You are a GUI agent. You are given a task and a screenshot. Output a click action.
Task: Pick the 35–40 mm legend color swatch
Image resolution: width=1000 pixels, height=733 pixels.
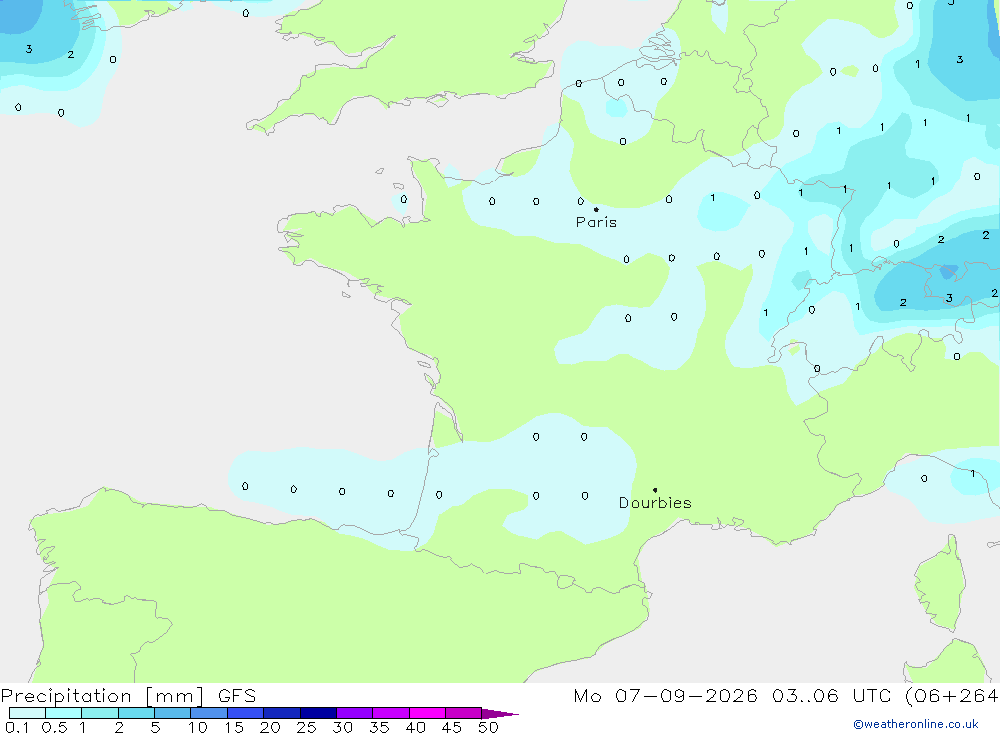coord(391,713)
